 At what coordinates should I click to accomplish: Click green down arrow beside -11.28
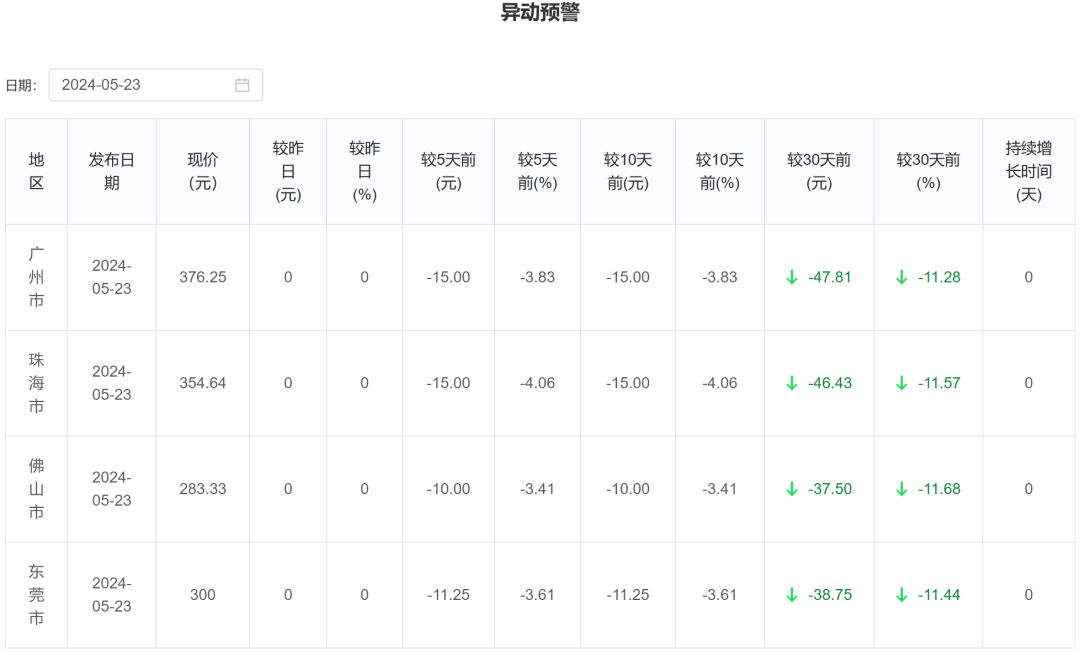click(901, 277)
